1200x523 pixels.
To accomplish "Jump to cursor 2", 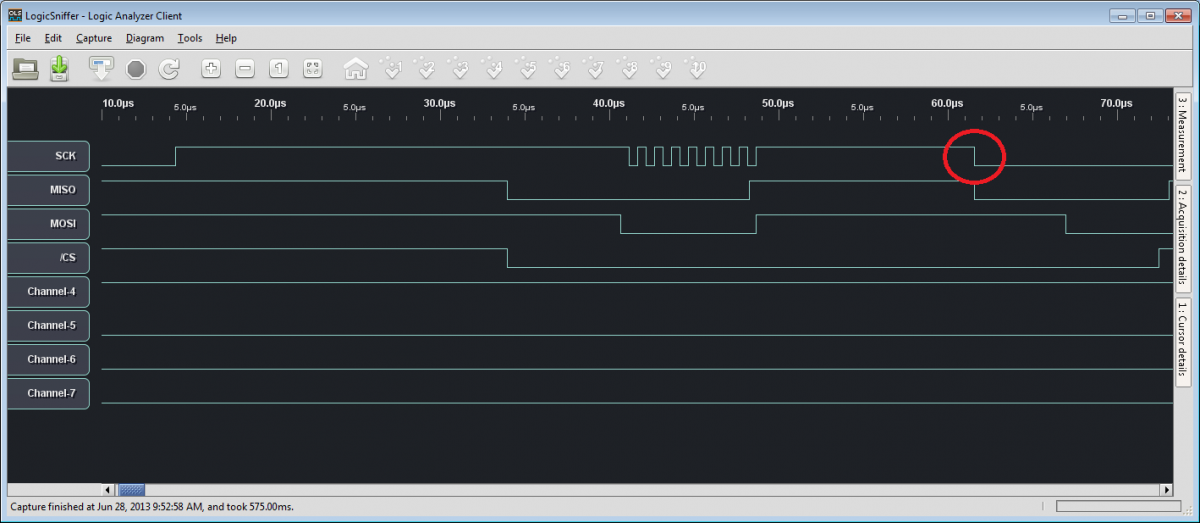I will pyautogui.click(x=425, y=69).
